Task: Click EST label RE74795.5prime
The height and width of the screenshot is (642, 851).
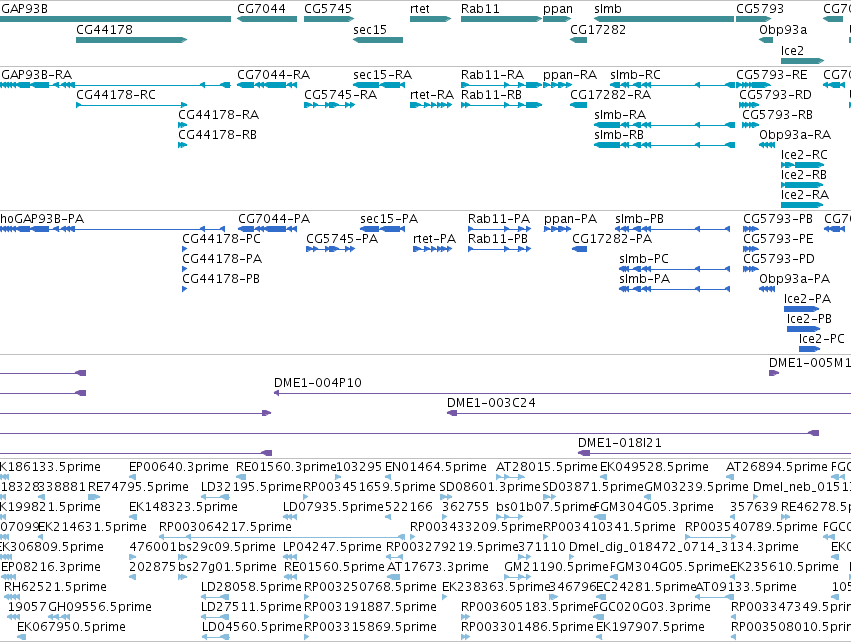Action: coord(138,487)
